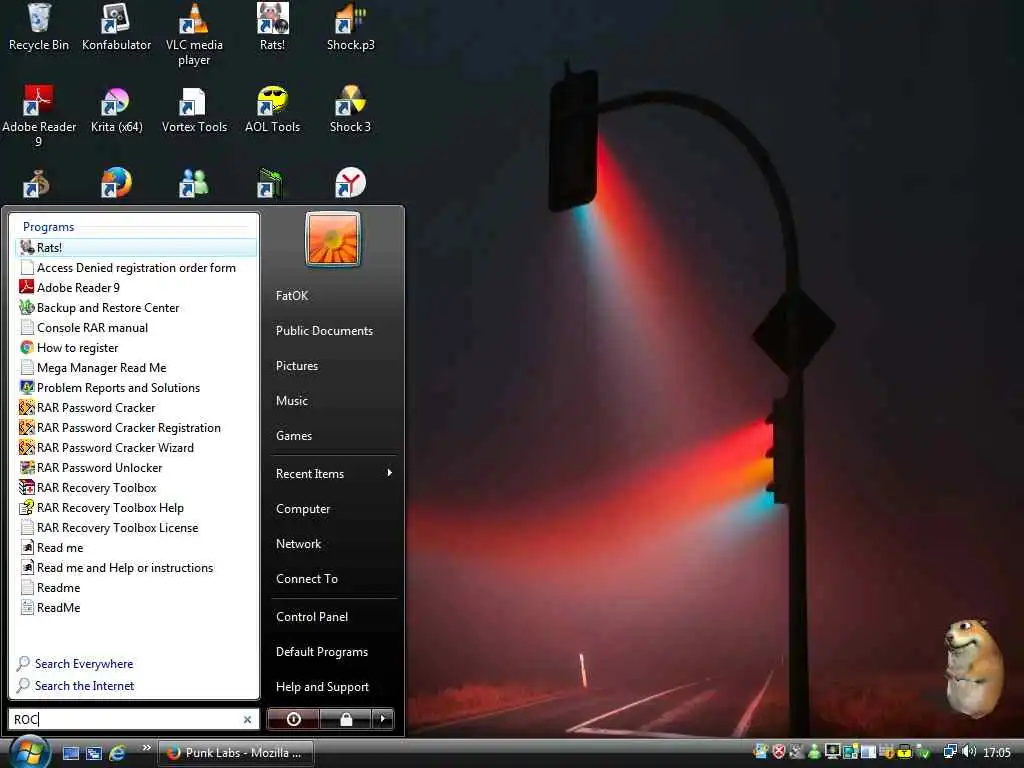Open RAR Recovery Toolbox License
1024x768 pixels.
pos(136,528)
